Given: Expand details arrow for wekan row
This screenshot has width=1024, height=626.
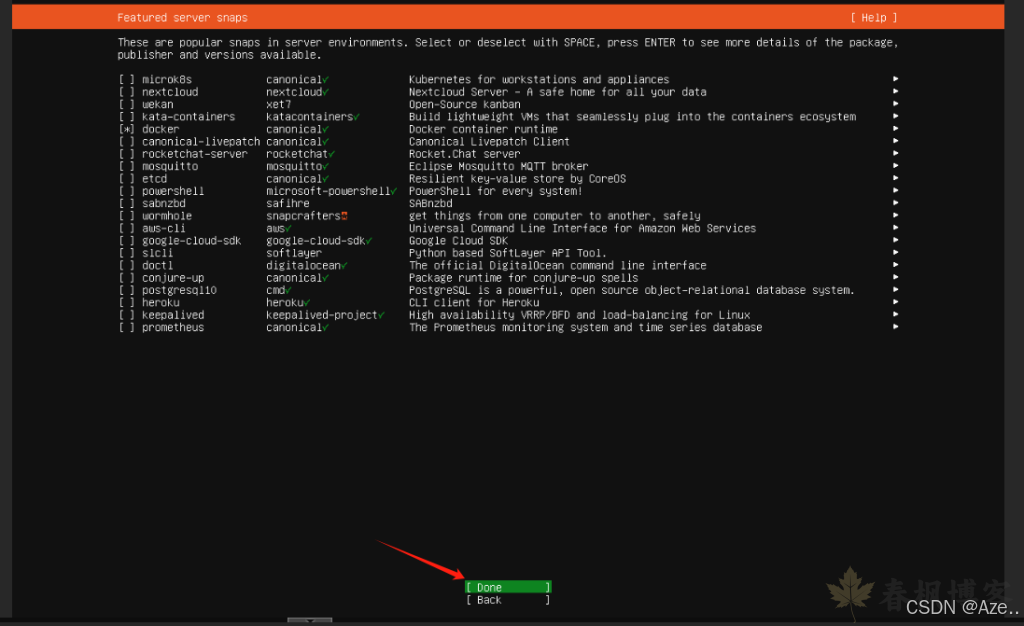Looking at the screenshot, I should (x=895, y=104).
